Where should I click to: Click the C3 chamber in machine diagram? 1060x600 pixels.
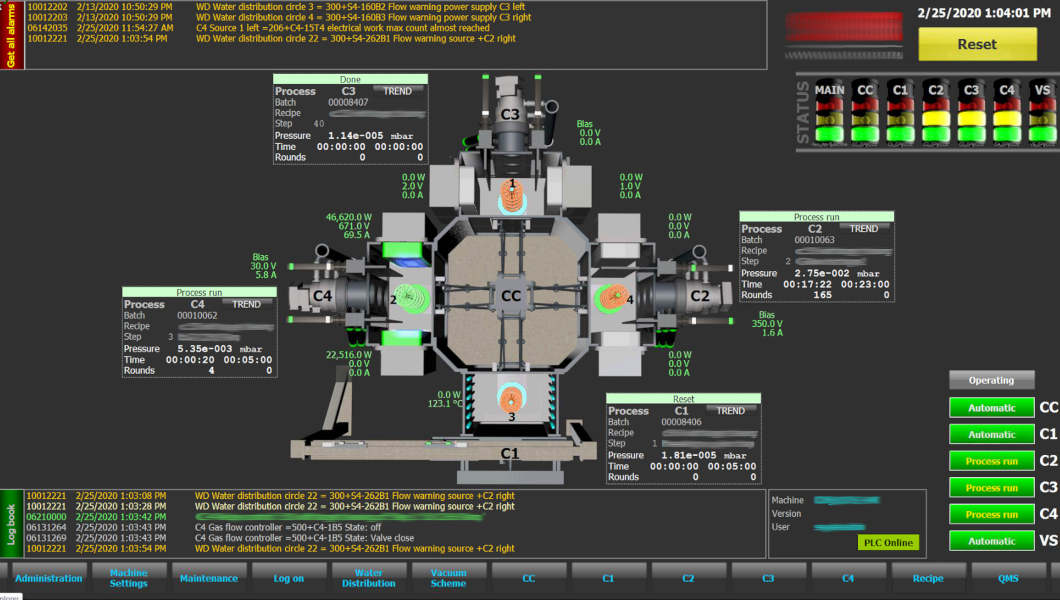[510, 114]
